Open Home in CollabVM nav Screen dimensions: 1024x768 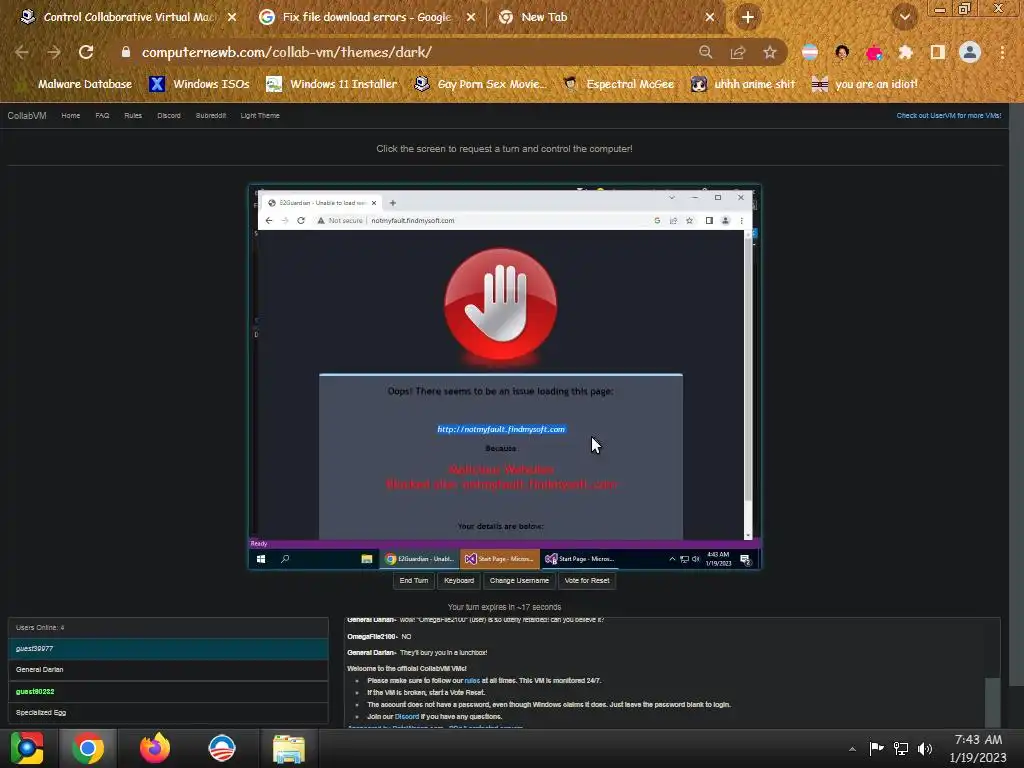[71, 116]
